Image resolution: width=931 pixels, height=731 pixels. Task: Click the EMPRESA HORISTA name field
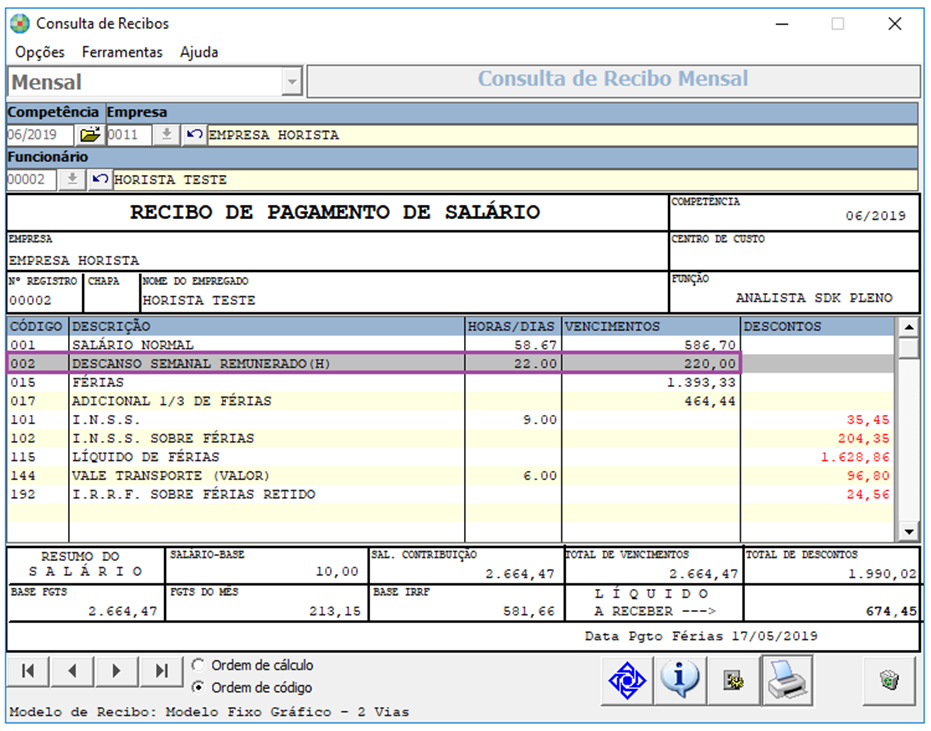[x=562, y=135]
